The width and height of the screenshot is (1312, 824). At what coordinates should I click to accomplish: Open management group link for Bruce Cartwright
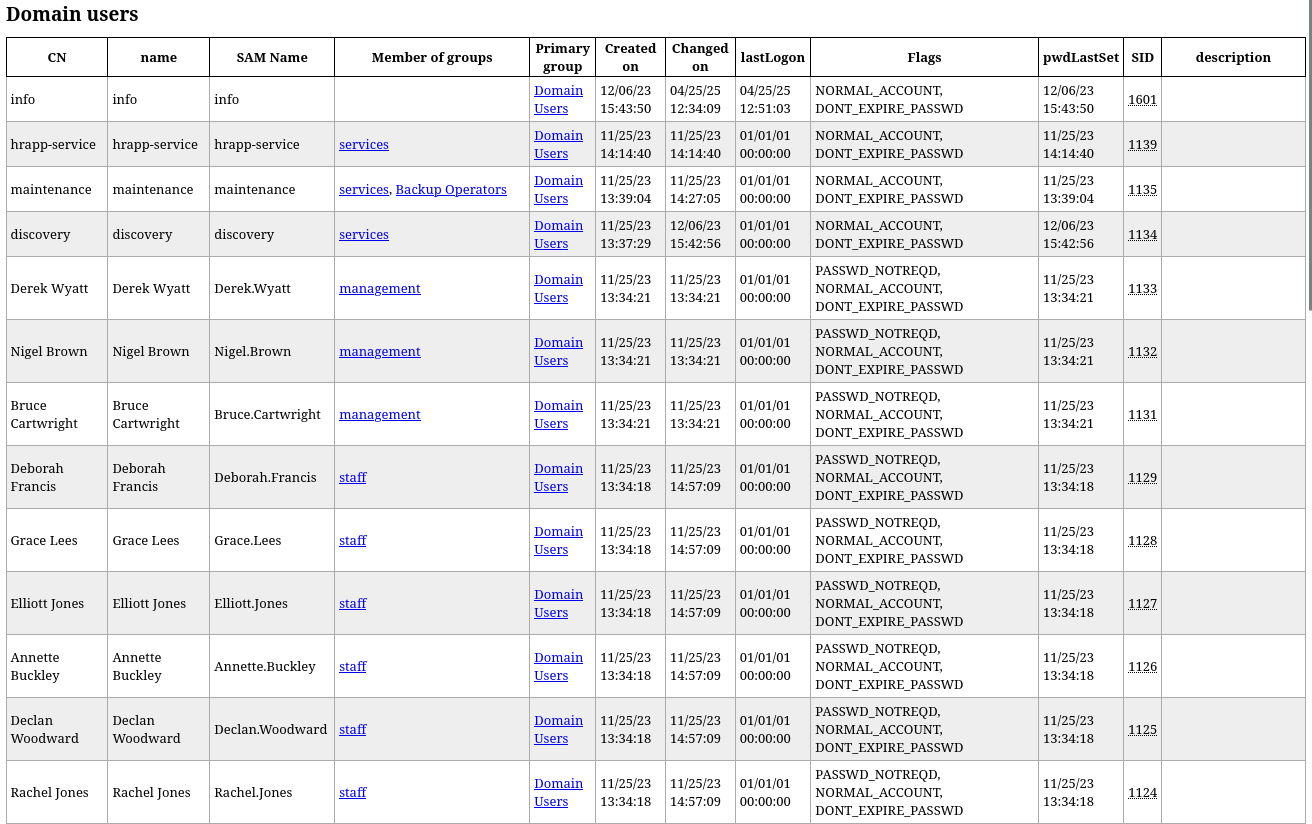[x=380, y=414]
